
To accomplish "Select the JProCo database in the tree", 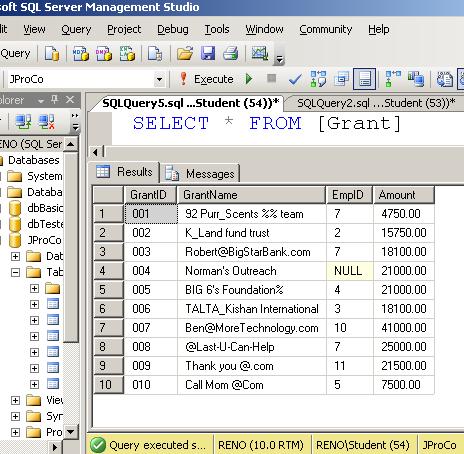I will pyautogui.click(x=44, y=240).
